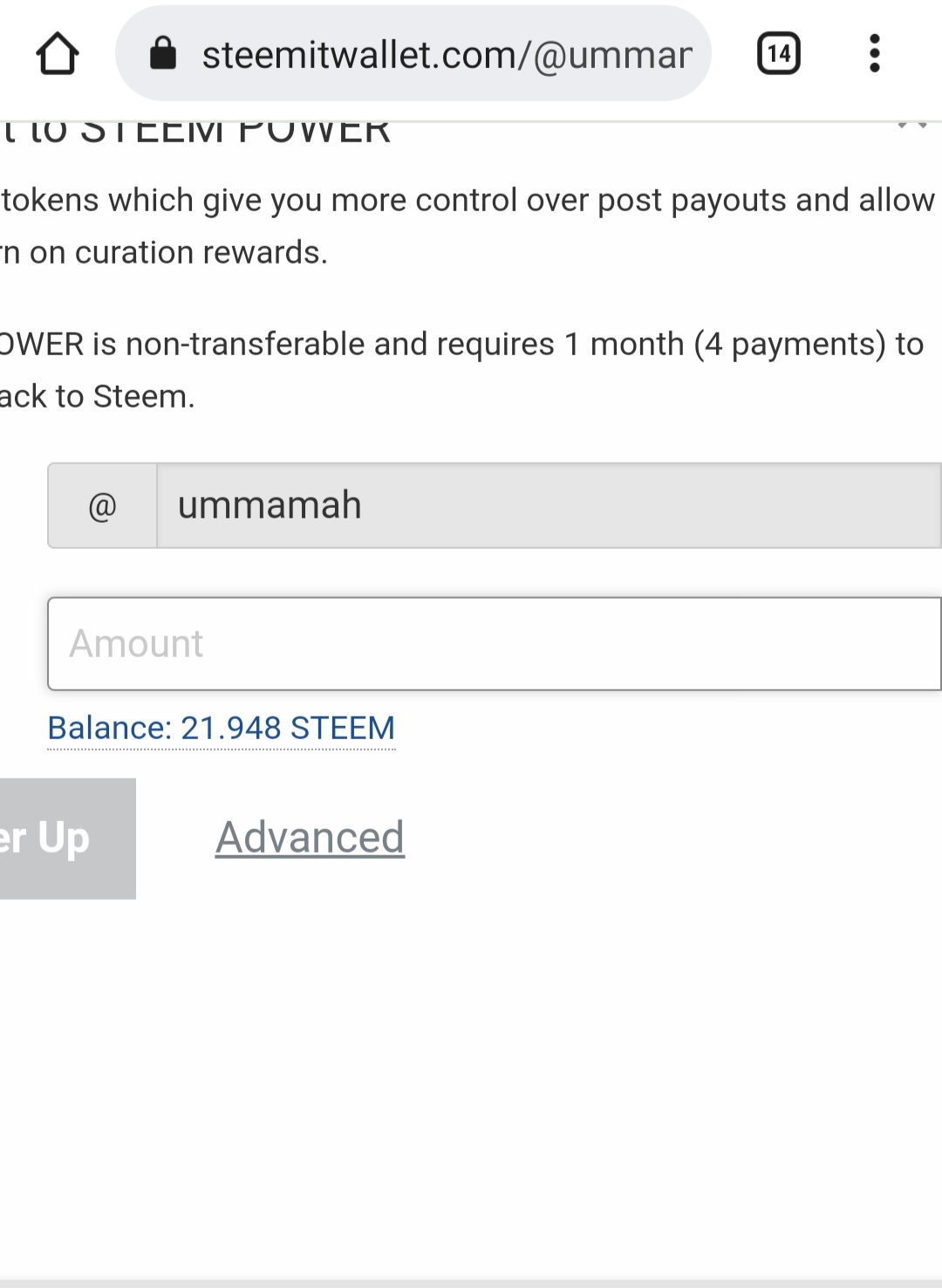The image size is (942, 1288).
Task: Click into the Amount input box
Action: [495, 644]
